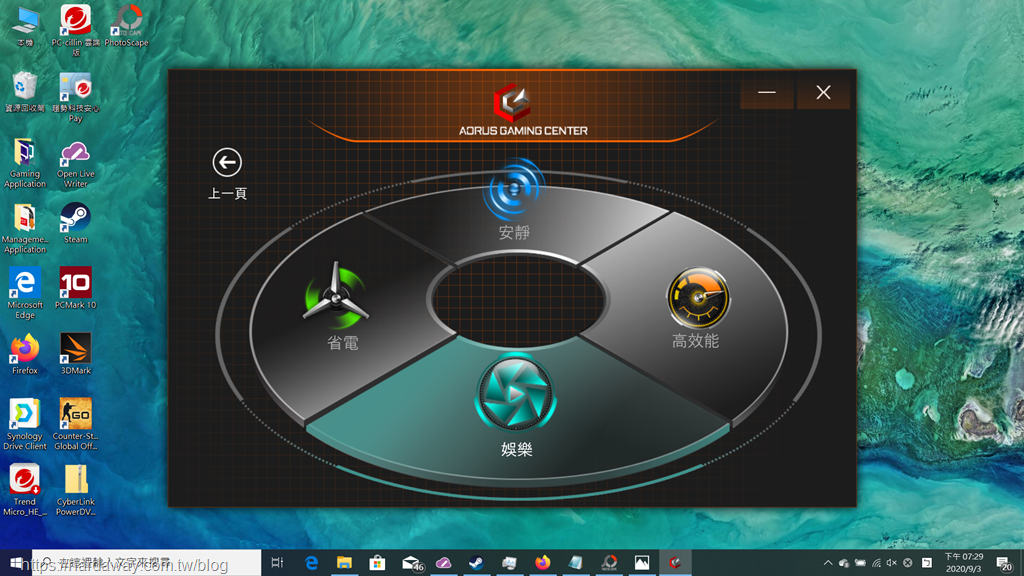Show hidden system tray icons
Viewport: 1024px width, 576px height.
[827, 563]
